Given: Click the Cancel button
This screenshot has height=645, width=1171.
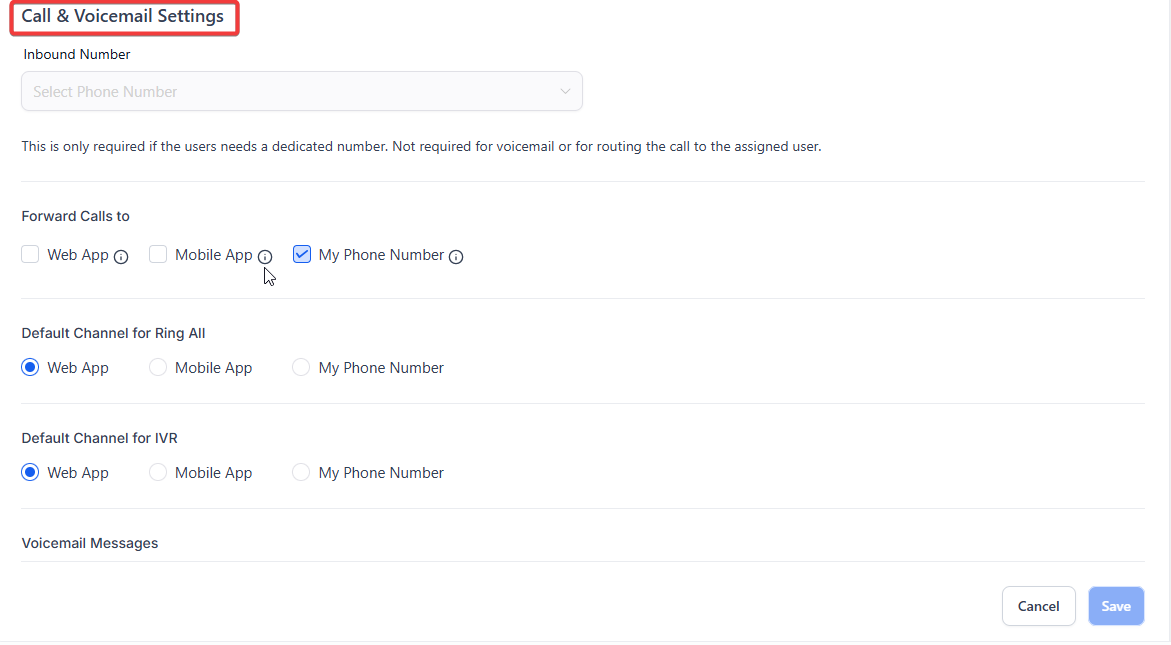Looking at the screenshot, I should tap(1038, 606).
